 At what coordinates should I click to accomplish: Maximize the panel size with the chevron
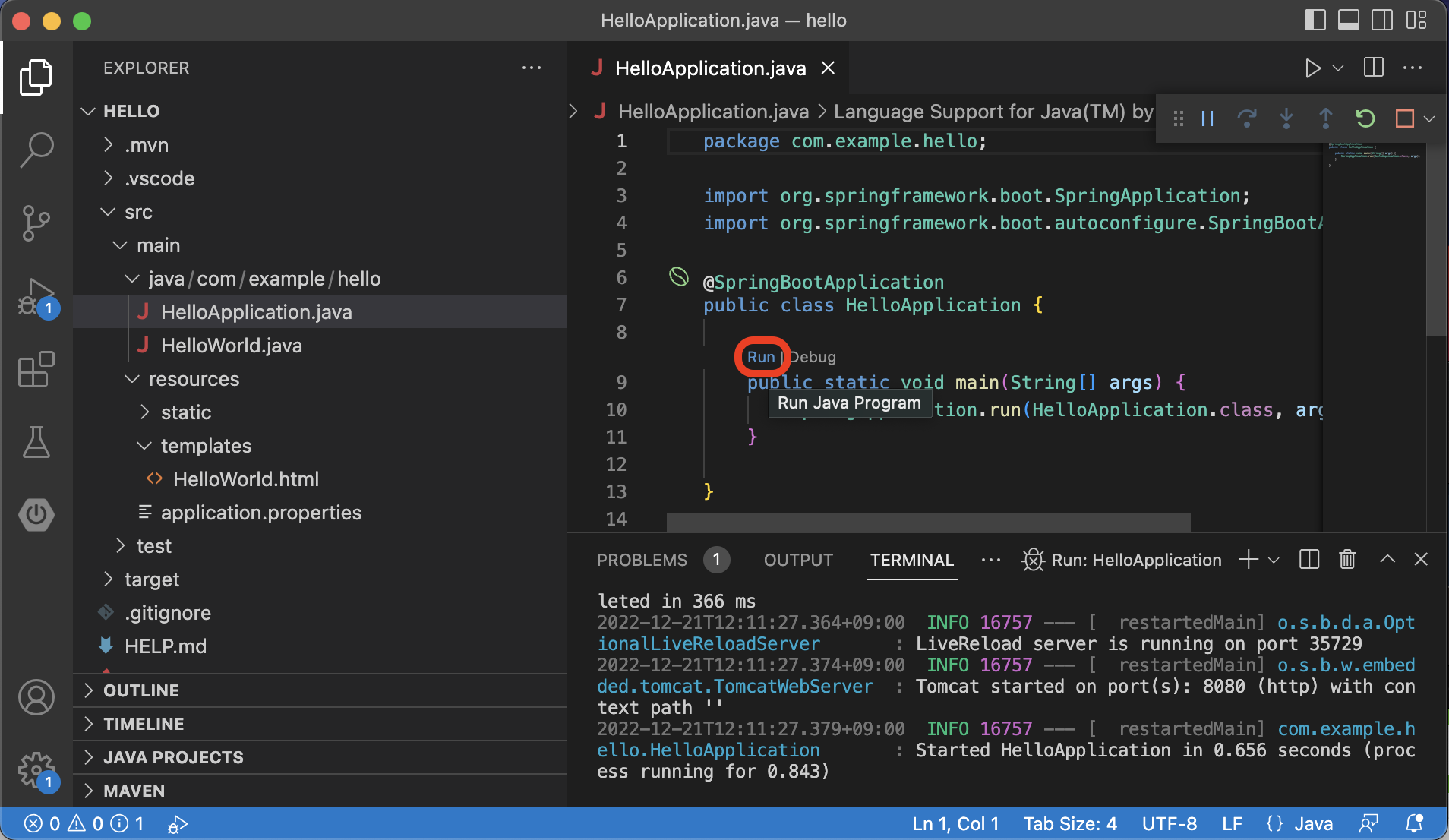(x=1387, y=560)
